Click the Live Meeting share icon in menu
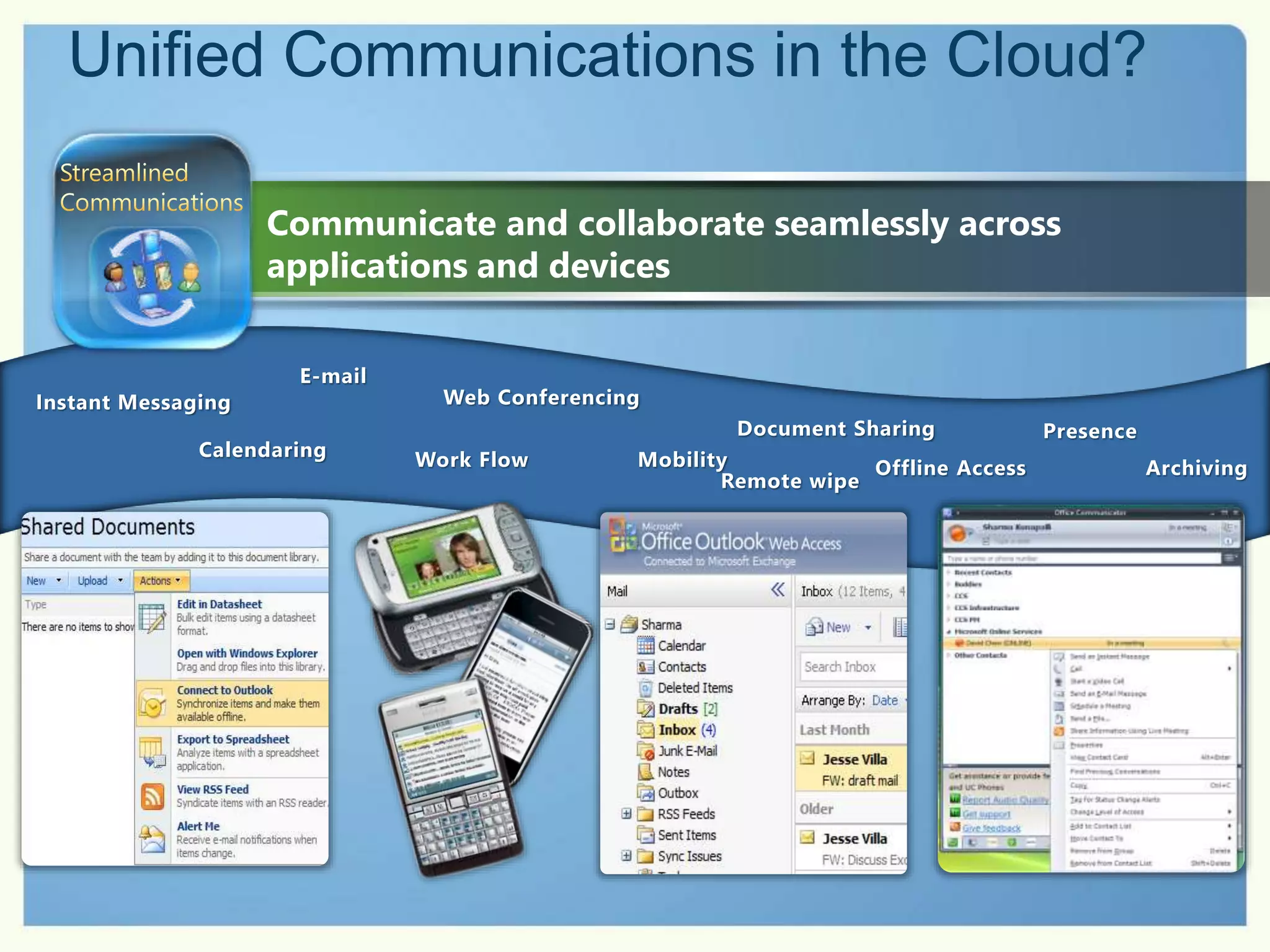Viewport: 1270px width, 952px height. point(1059,731)
